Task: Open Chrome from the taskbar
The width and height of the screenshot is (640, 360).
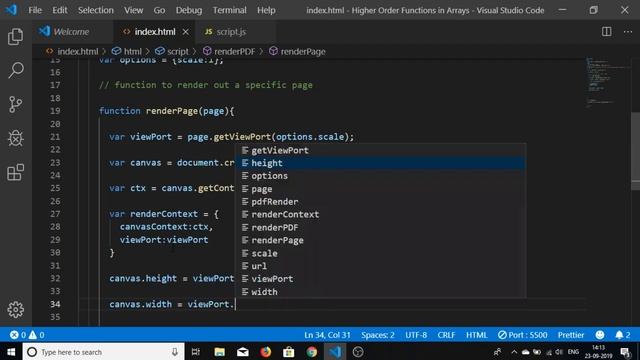Action: [312, 352]
